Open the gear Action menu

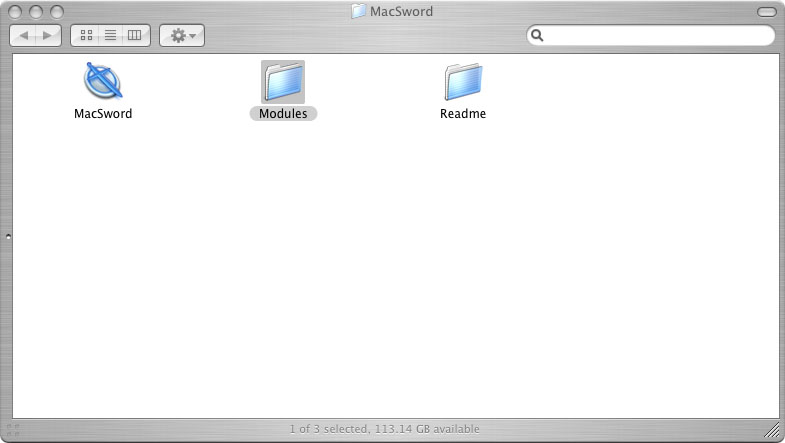click(x=182, y=36)
